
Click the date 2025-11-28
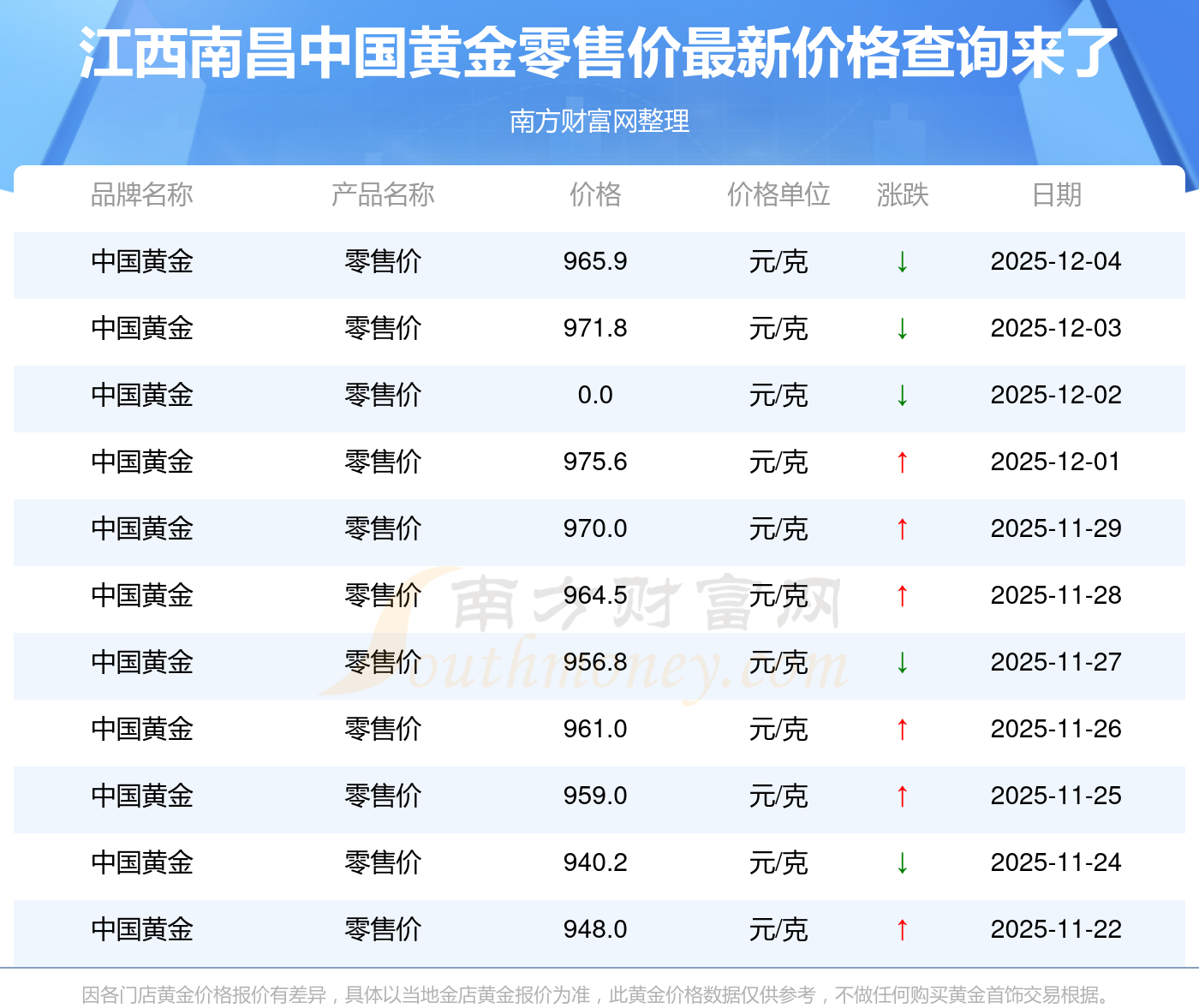point(1056,595)
